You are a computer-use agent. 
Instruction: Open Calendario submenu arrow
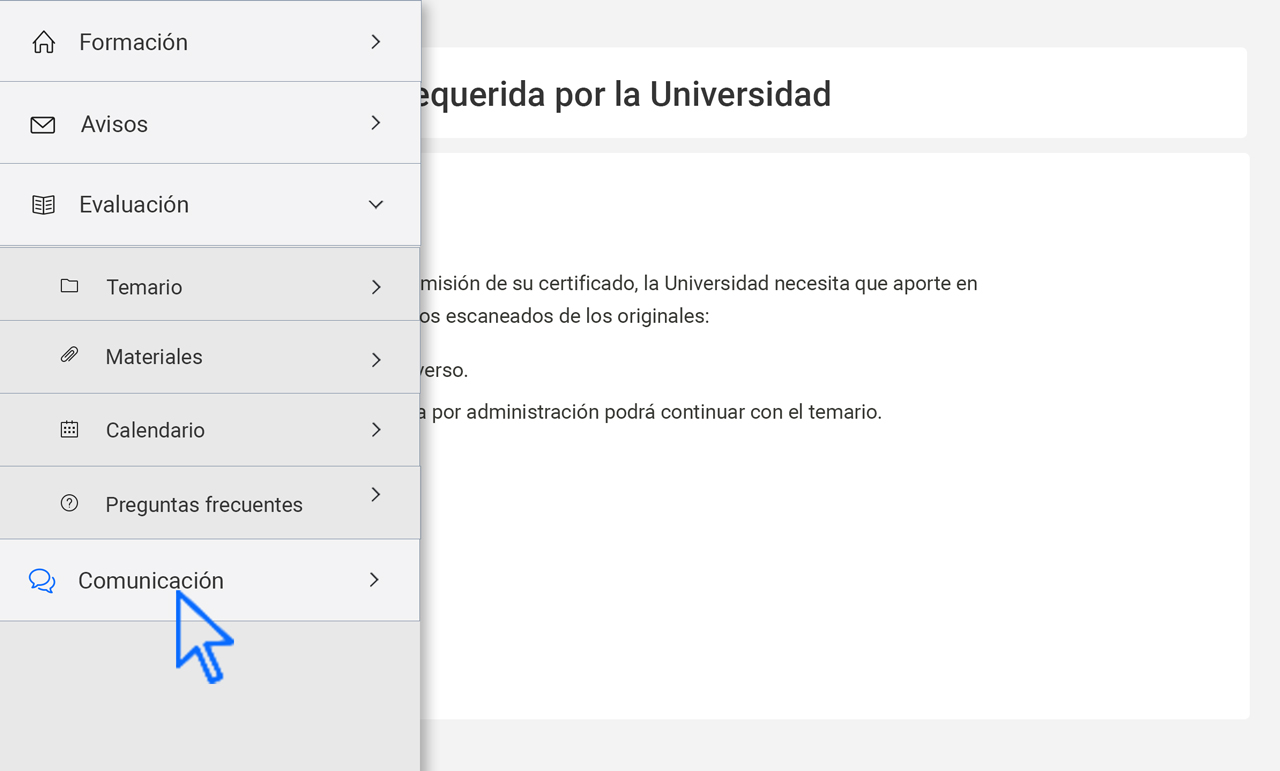pyautogui.click(x=376, y=429)
